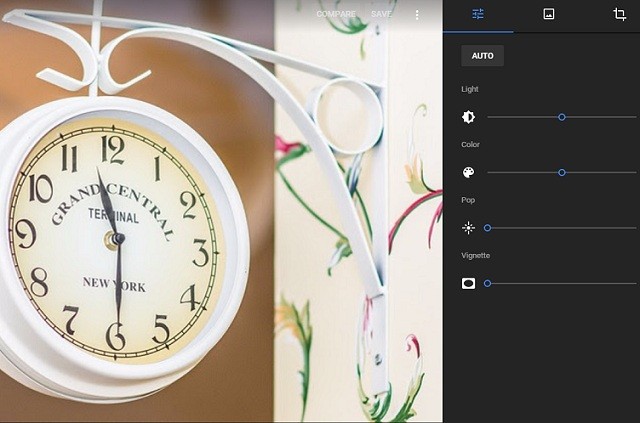This screenshot has width=640, height=423.
Task: Click the Pop slider track at its midpoint
Action: [x=562, y=228]
